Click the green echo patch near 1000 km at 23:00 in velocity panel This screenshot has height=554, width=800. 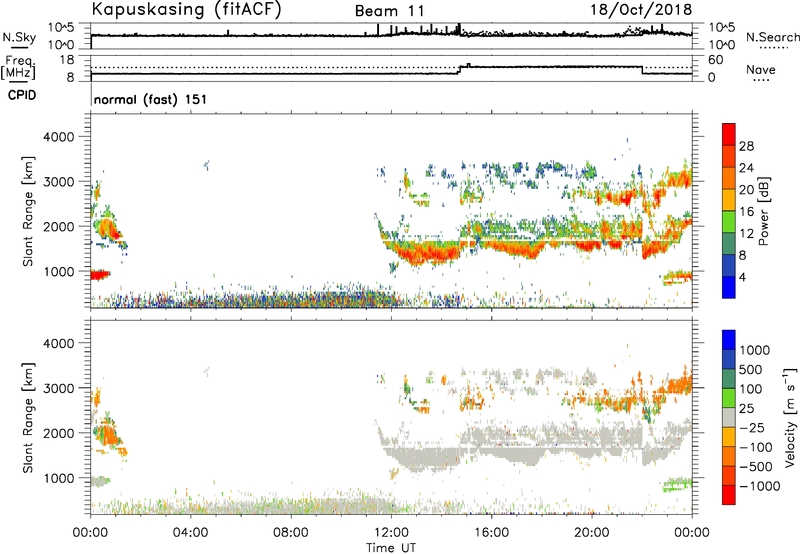(677, 485)
